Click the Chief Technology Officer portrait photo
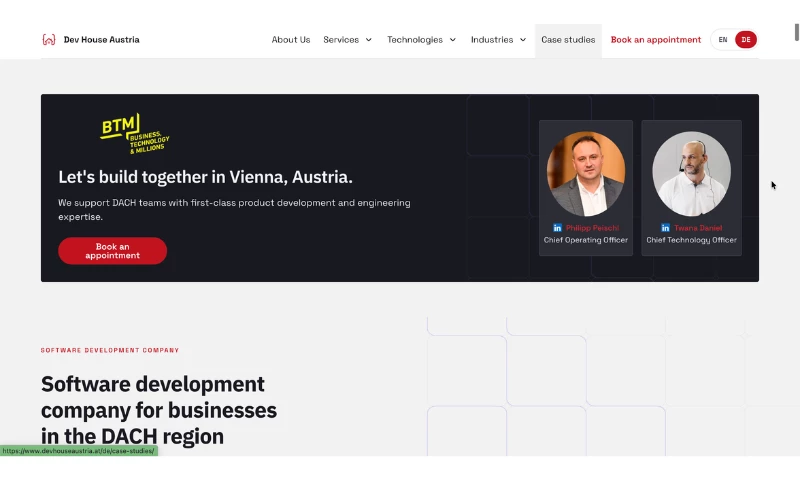 691,173
